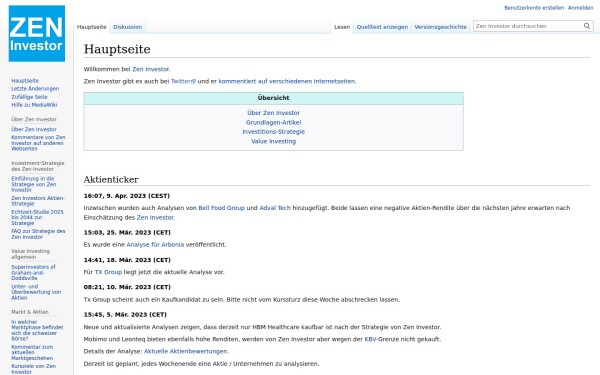Viewport: 600px width, 375px height.
Task: Open the Bell Food Group analysis link
Action: click(x=221, y=208)
